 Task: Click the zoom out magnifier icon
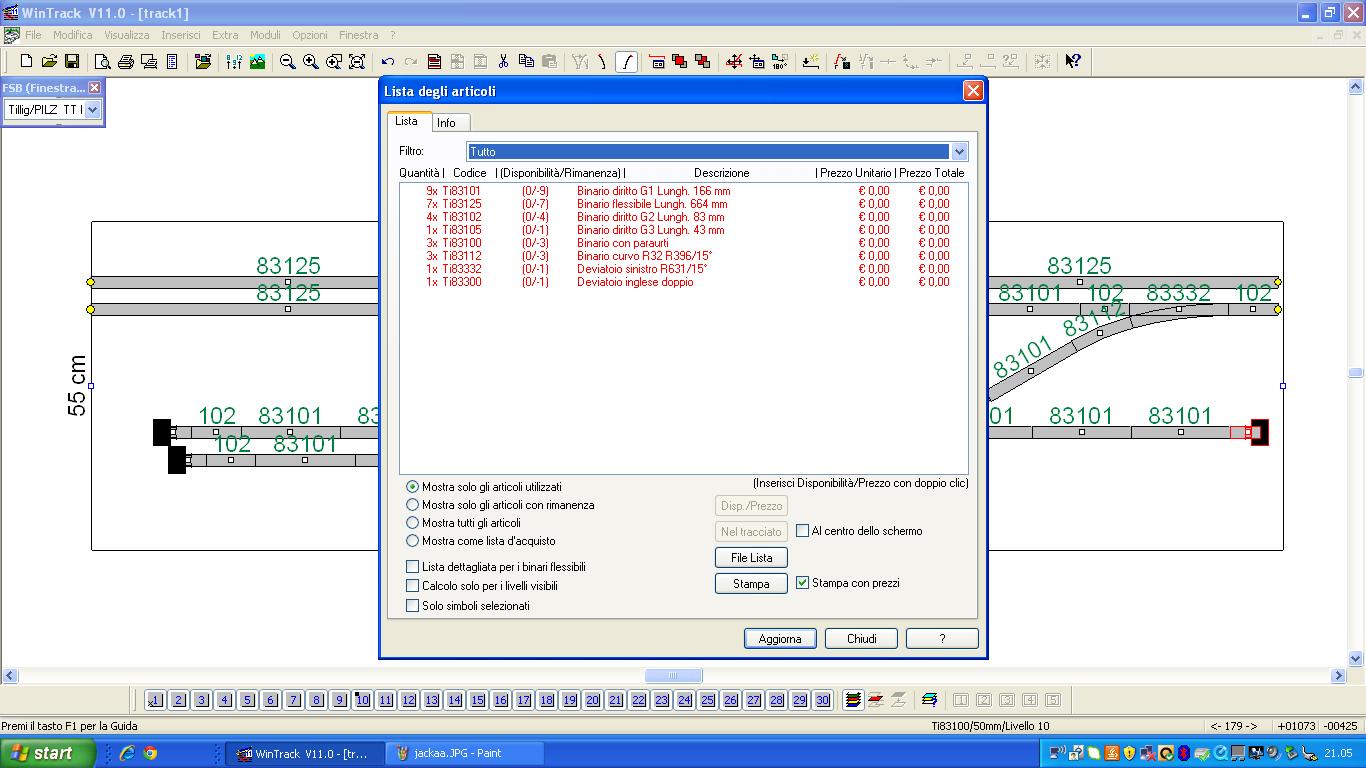click(x=287, y=61)
